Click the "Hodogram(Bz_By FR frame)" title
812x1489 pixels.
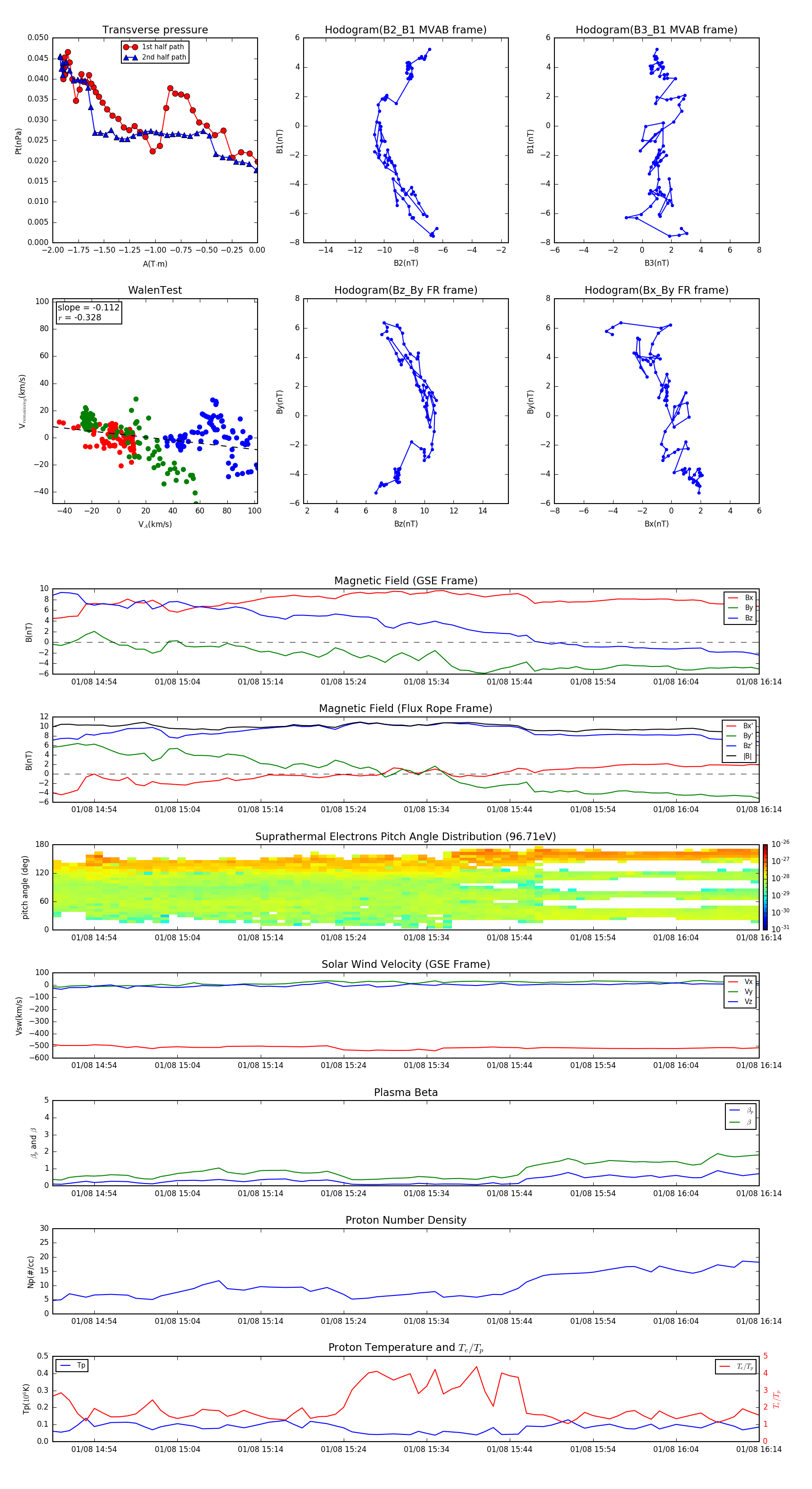coord(406,290)
